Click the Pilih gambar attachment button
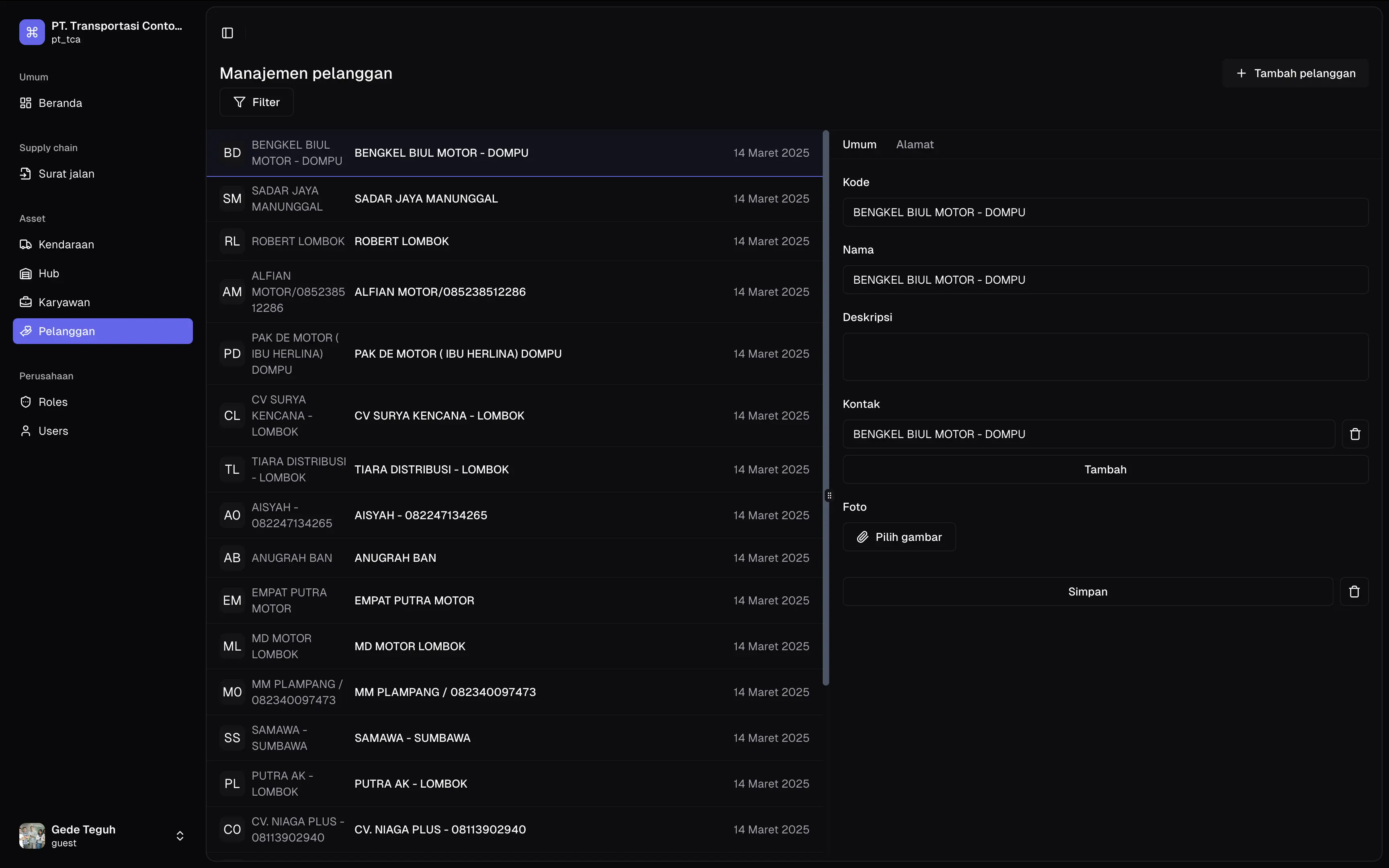The image size is (1389, 868). (899, 537)
